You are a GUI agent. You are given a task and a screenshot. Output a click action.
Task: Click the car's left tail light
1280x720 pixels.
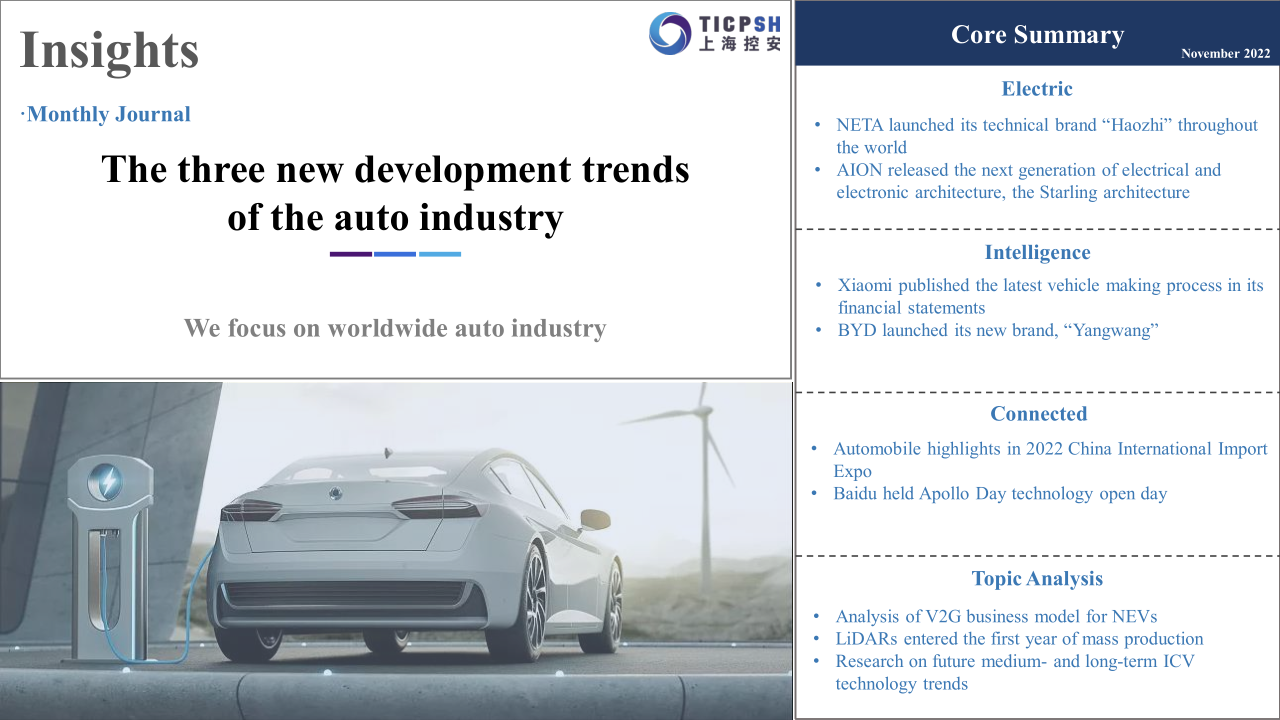(x=251, y=510)
